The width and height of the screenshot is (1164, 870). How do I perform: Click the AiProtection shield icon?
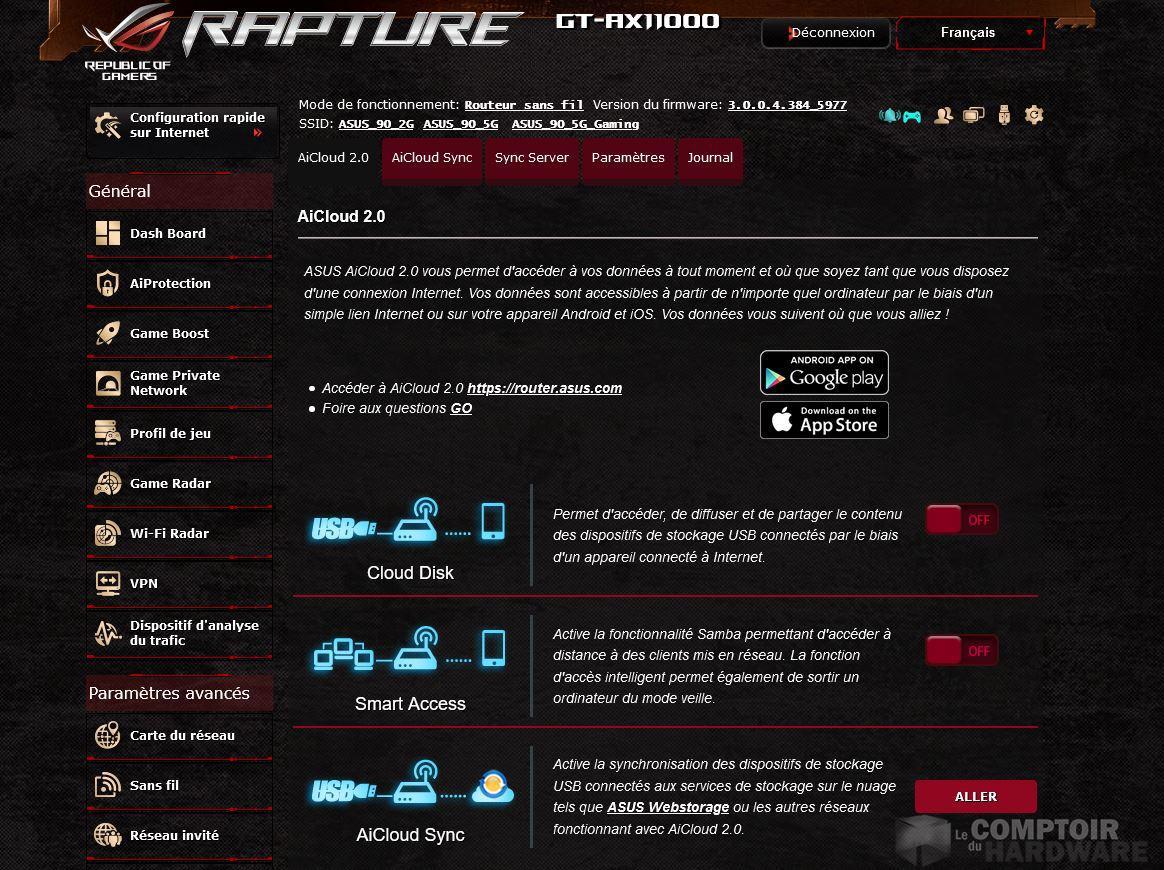(108, 284)
